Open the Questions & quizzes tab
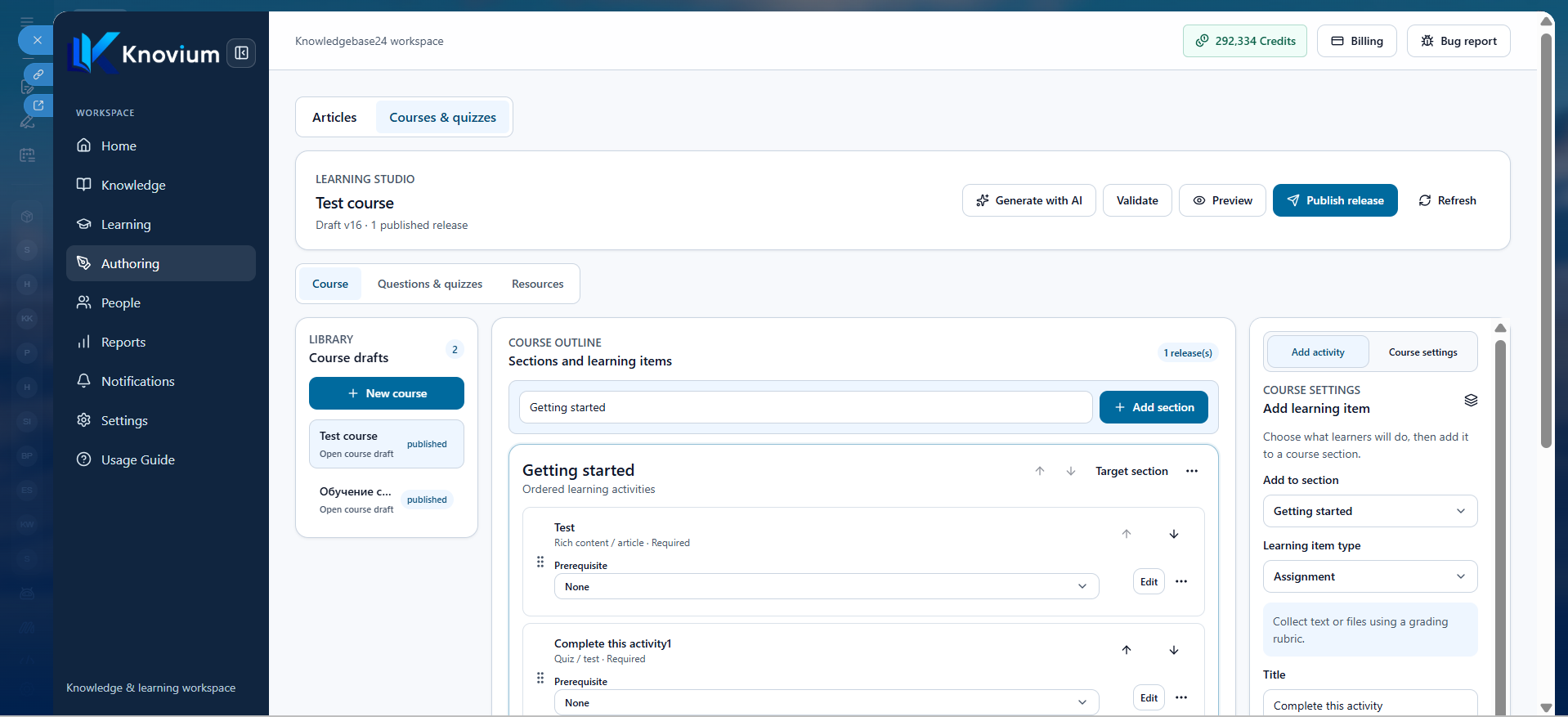Screen dimensions: 1568x717 [430, 284]
